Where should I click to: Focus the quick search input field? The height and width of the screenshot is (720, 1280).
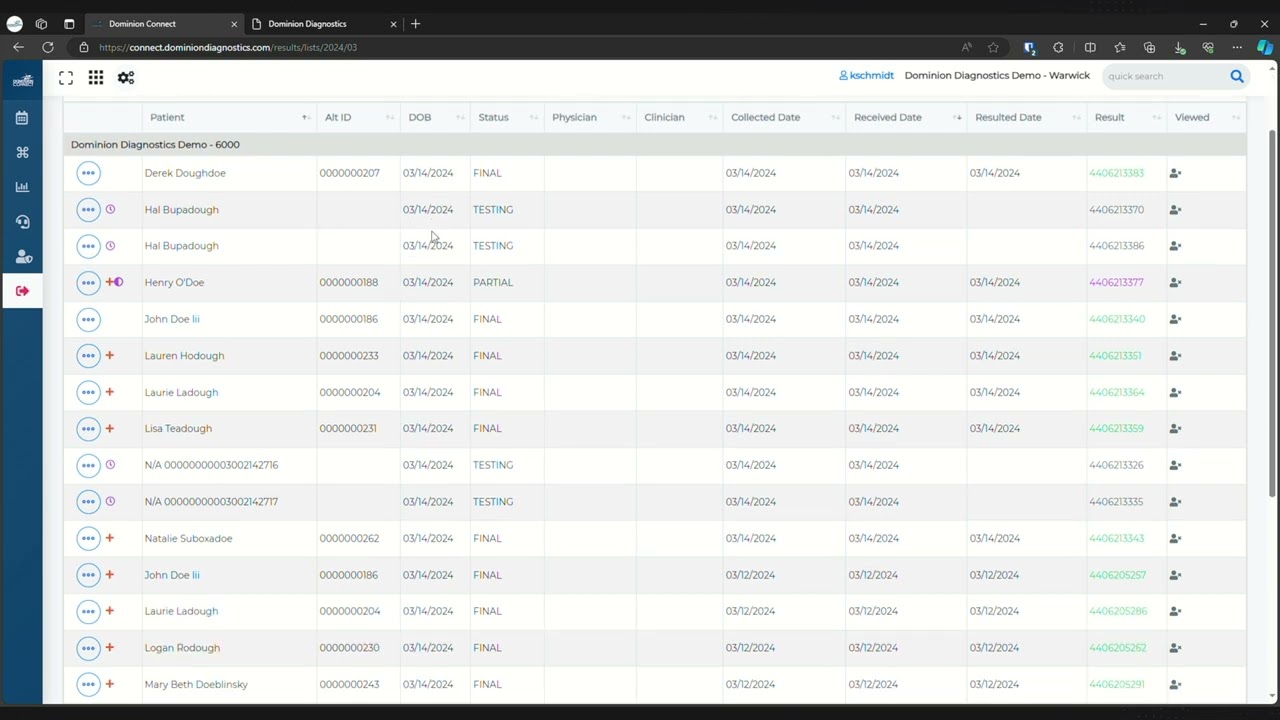click(1163, 76)
